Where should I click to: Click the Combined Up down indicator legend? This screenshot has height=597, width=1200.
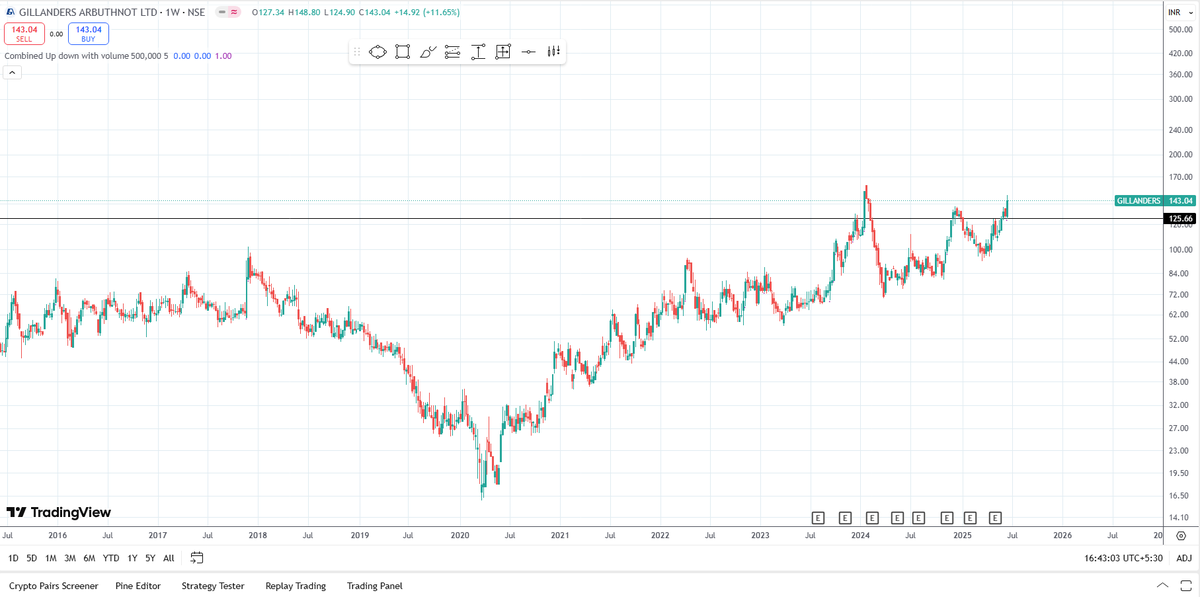click(86, 56)
